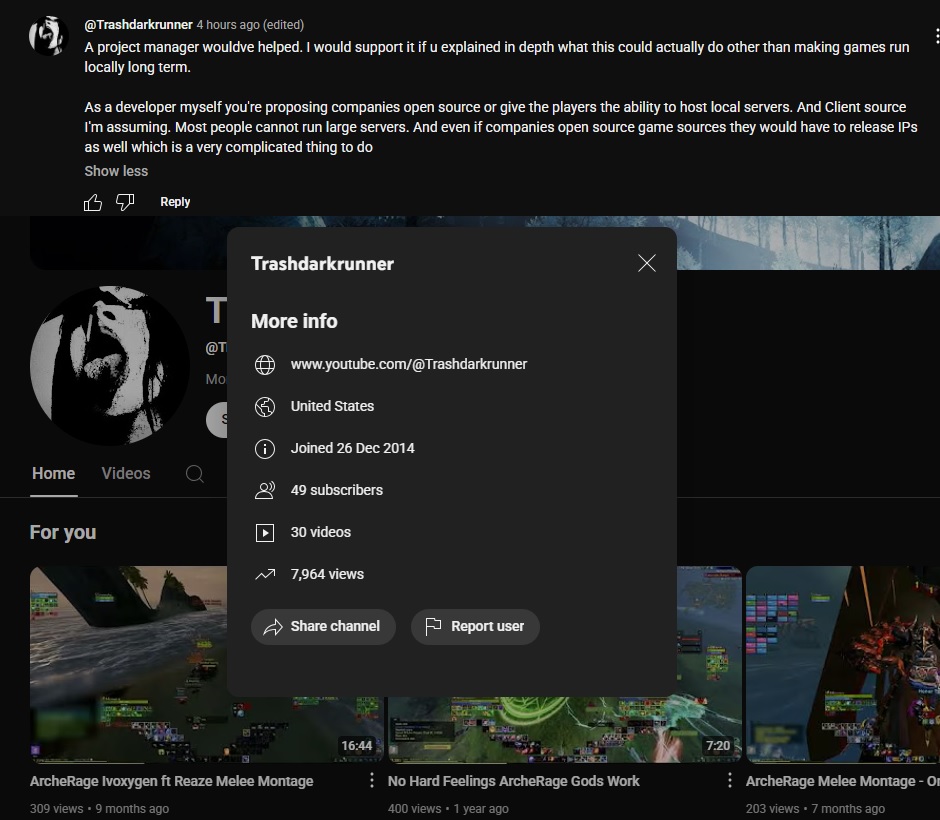Close the More info dialog
The height and width of the screenshot is (820, 940).
pyautogui.click(x=647, y=263)
